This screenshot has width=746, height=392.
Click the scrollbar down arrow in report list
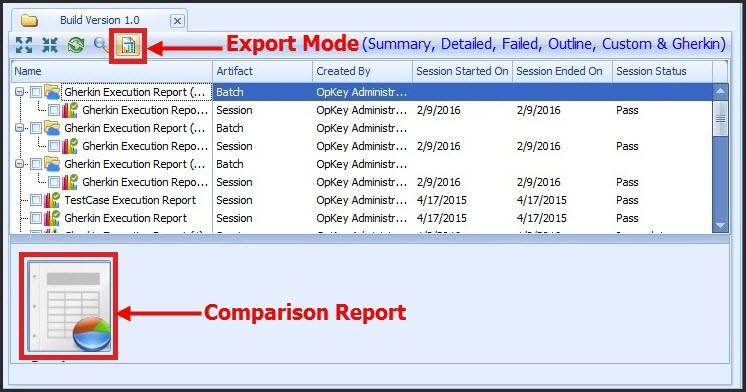point(720,225)
